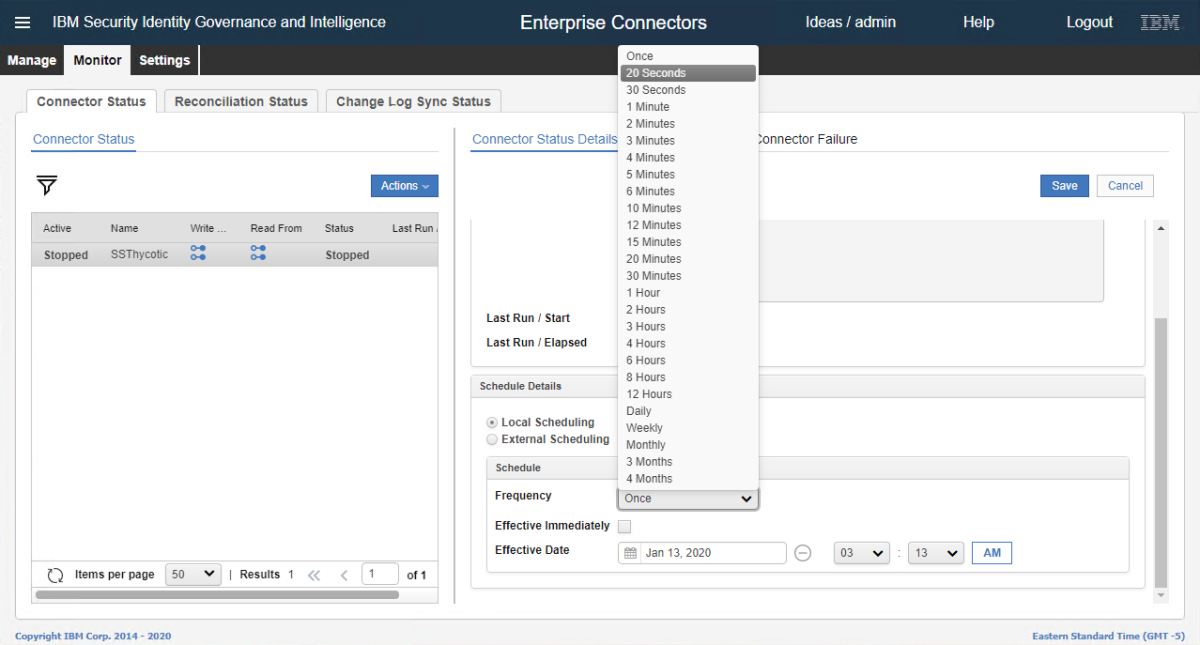The width and height of the screenshot is (1200, 645).
Task: Switch to the Reconciliation Status tab
Action: point(241,101)
